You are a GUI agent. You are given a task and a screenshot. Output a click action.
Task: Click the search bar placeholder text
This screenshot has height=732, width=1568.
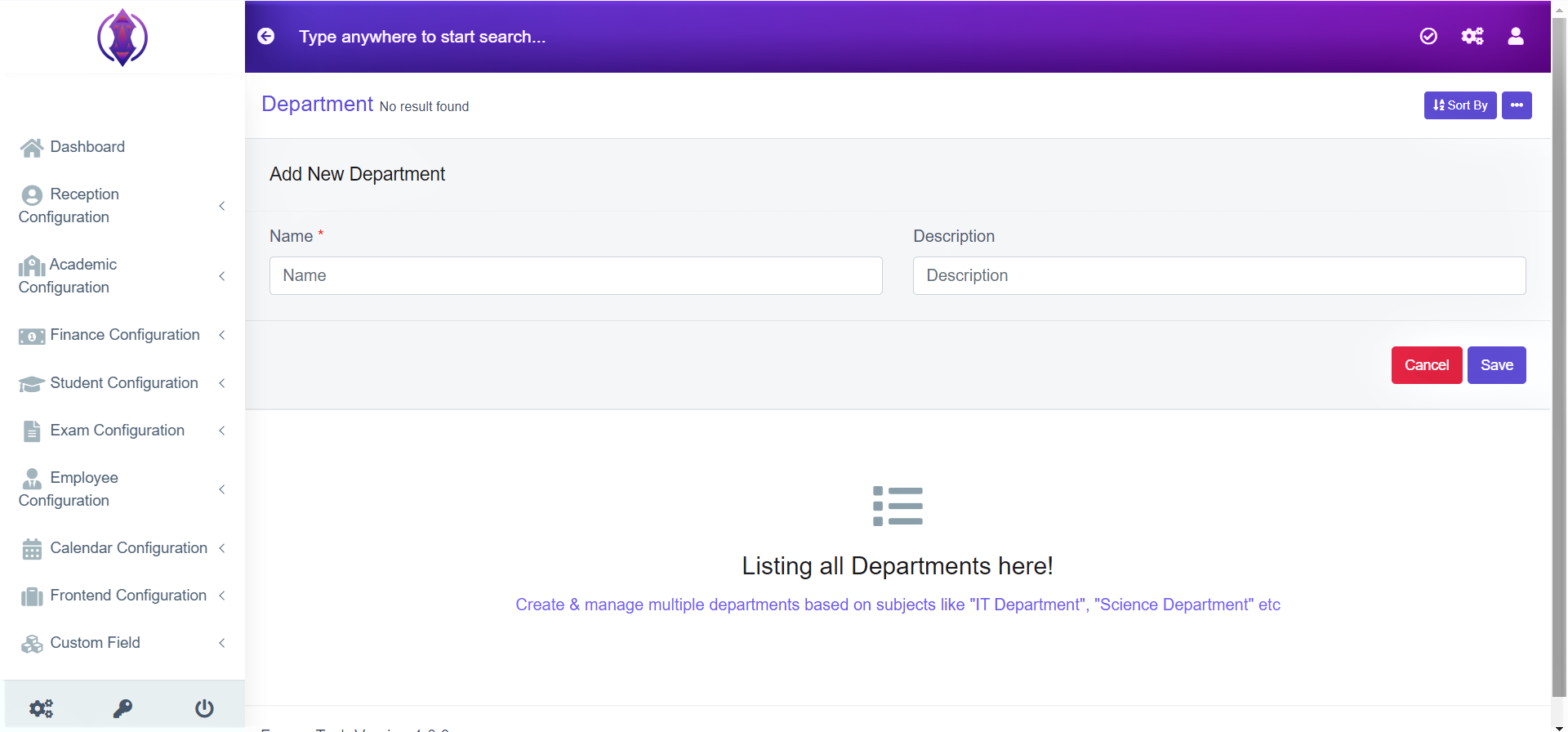point(422,37)
